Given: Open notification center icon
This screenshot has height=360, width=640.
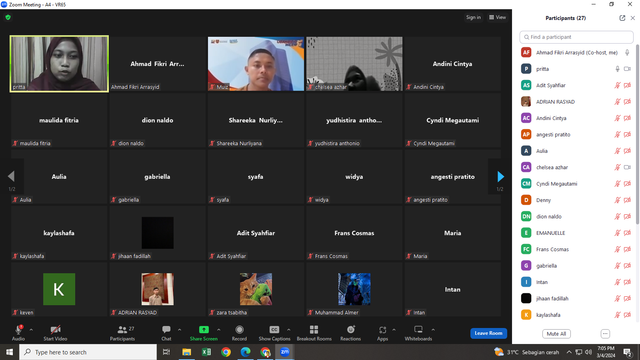Looking at the screenshot, I should coord(627,352).
